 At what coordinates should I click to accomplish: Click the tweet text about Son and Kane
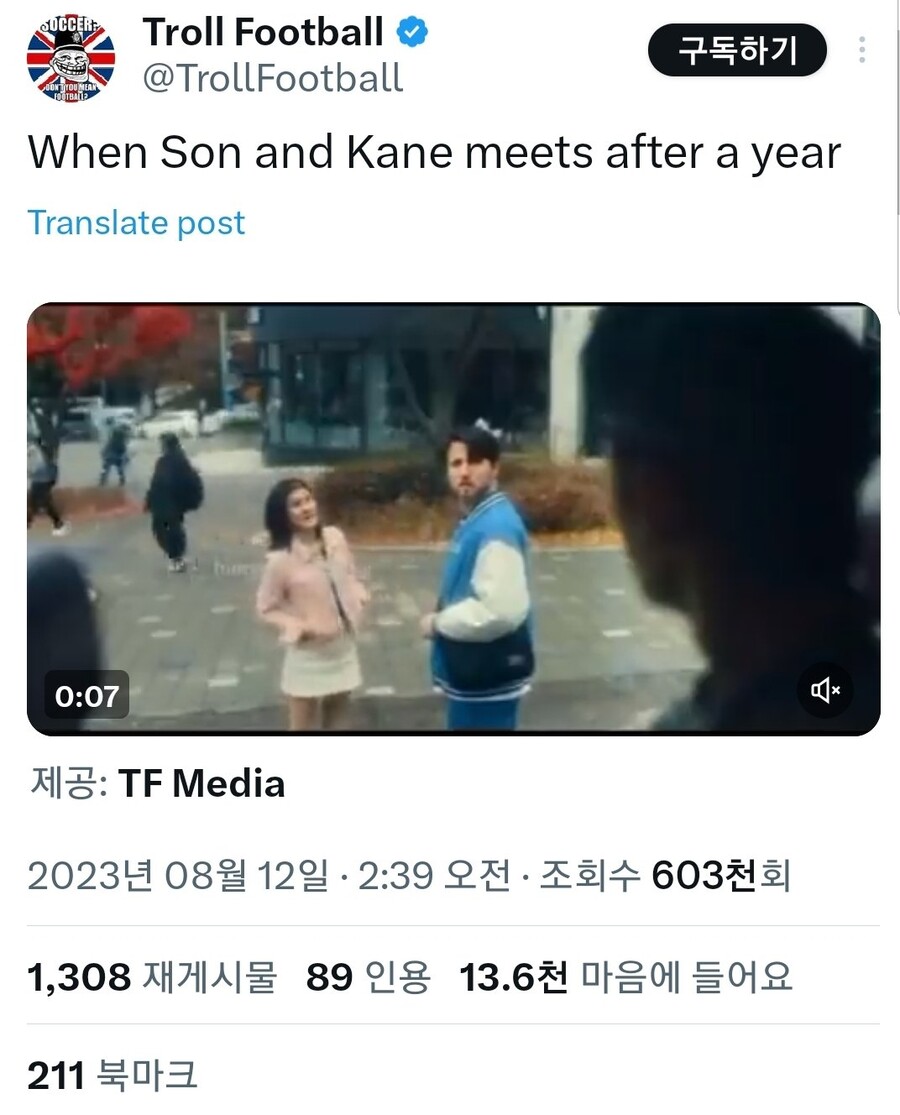434,154
